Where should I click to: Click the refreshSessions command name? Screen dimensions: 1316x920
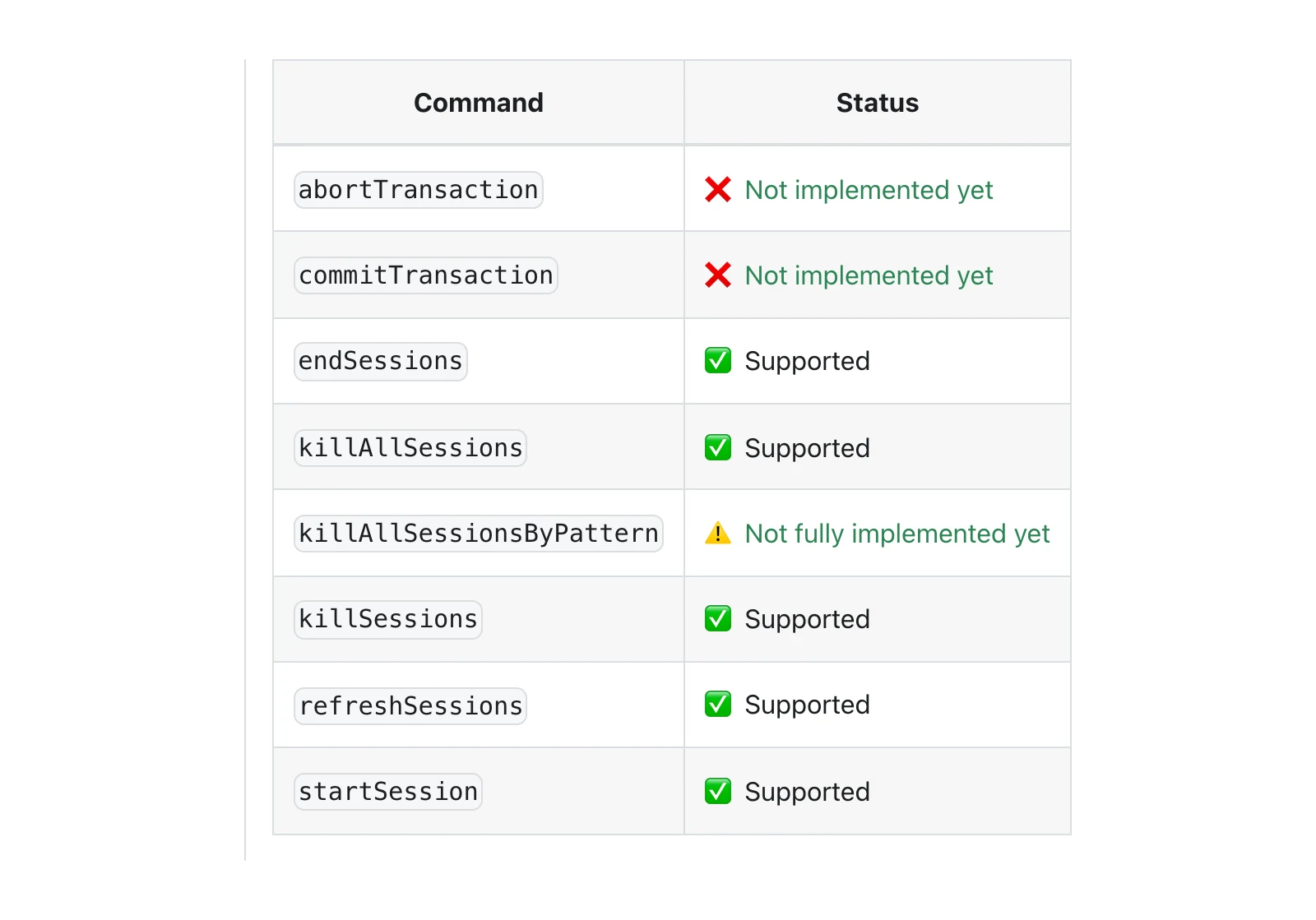410,706
